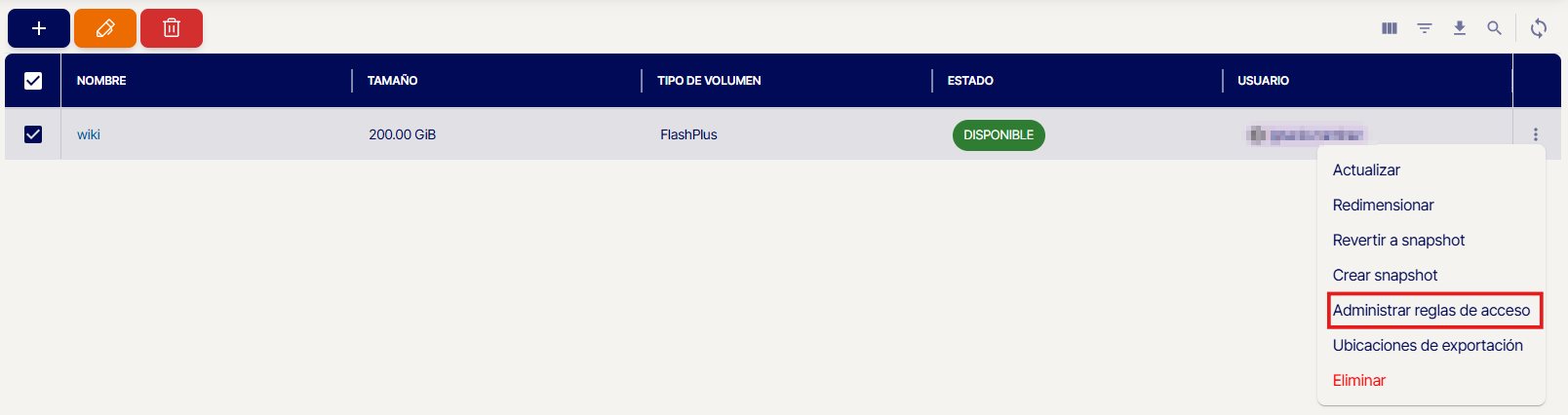Uncheck the wiki row checkbox
Viewport: 1568px width, 415px height.
tap(33, 134)
